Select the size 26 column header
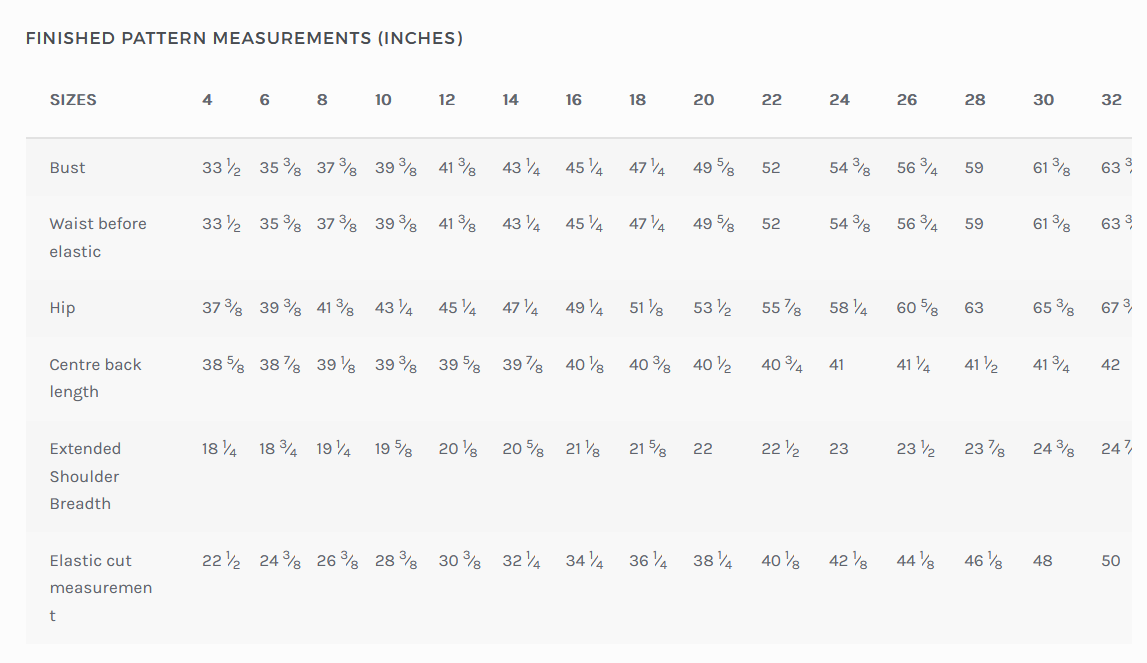The height and width of the screenshot is (663, 1147). pyautogui.click(x=907, y=100)
